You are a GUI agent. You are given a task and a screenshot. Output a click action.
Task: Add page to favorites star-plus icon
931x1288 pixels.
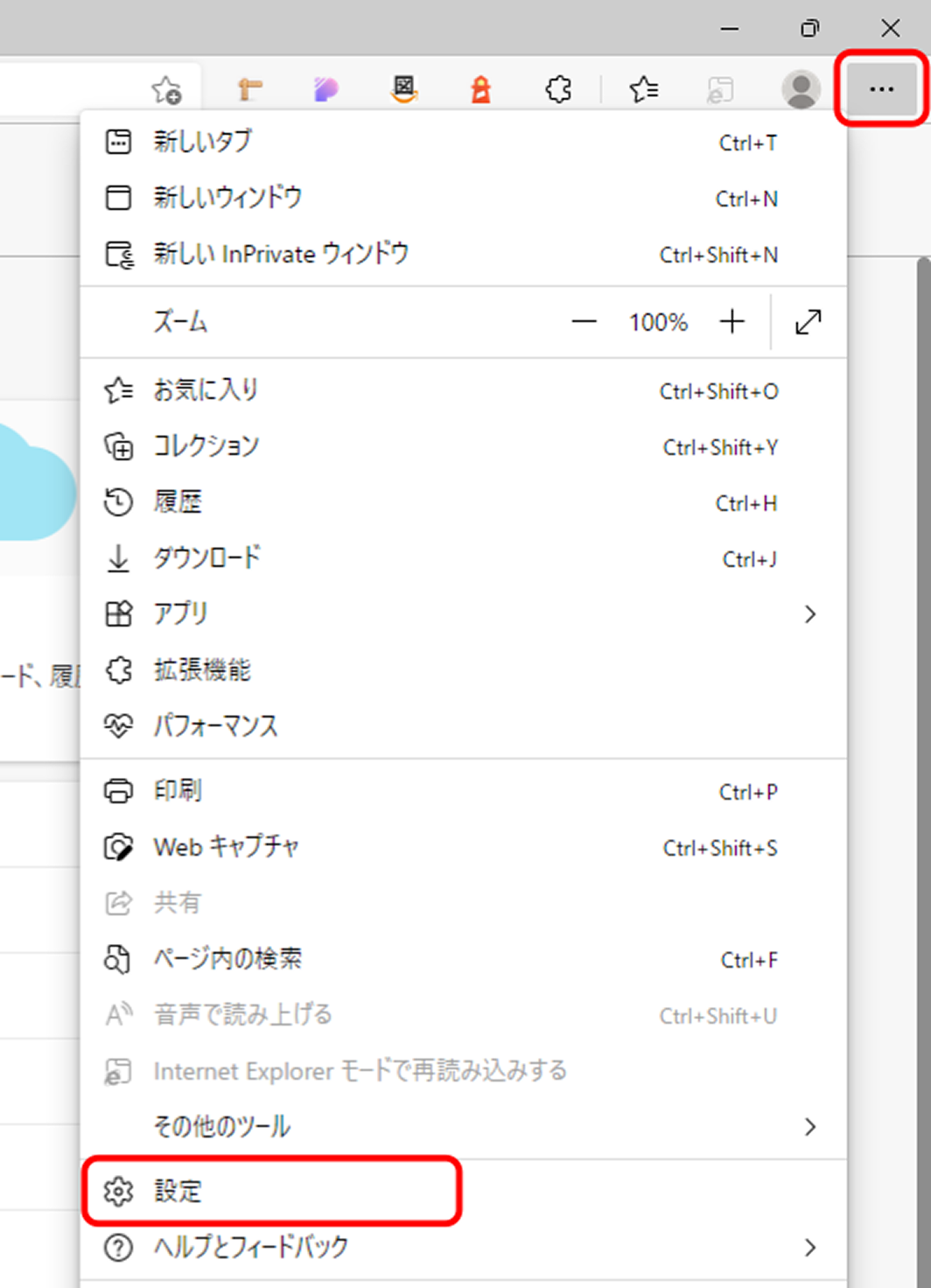point(166,88)
